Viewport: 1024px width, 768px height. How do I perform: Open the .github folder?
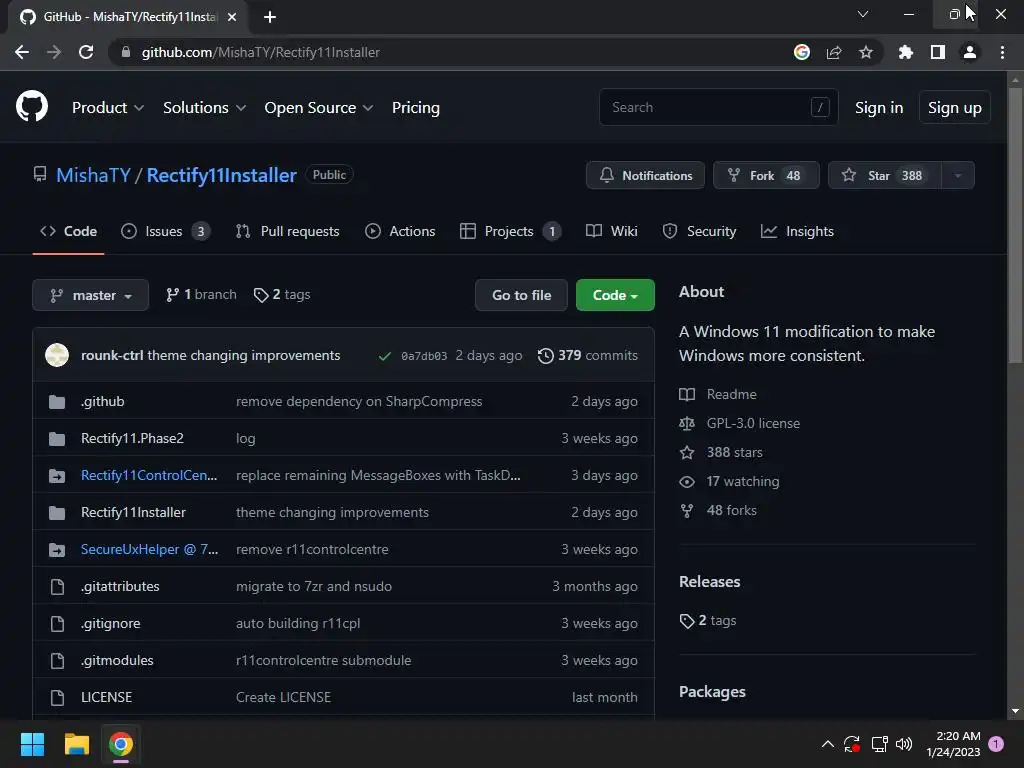click(103, 402)
